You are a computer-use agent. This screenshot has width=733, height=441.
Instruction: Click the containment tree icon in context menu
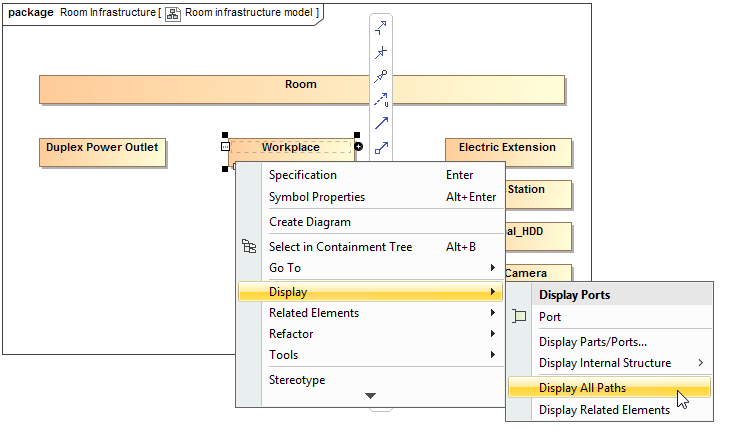250,247
